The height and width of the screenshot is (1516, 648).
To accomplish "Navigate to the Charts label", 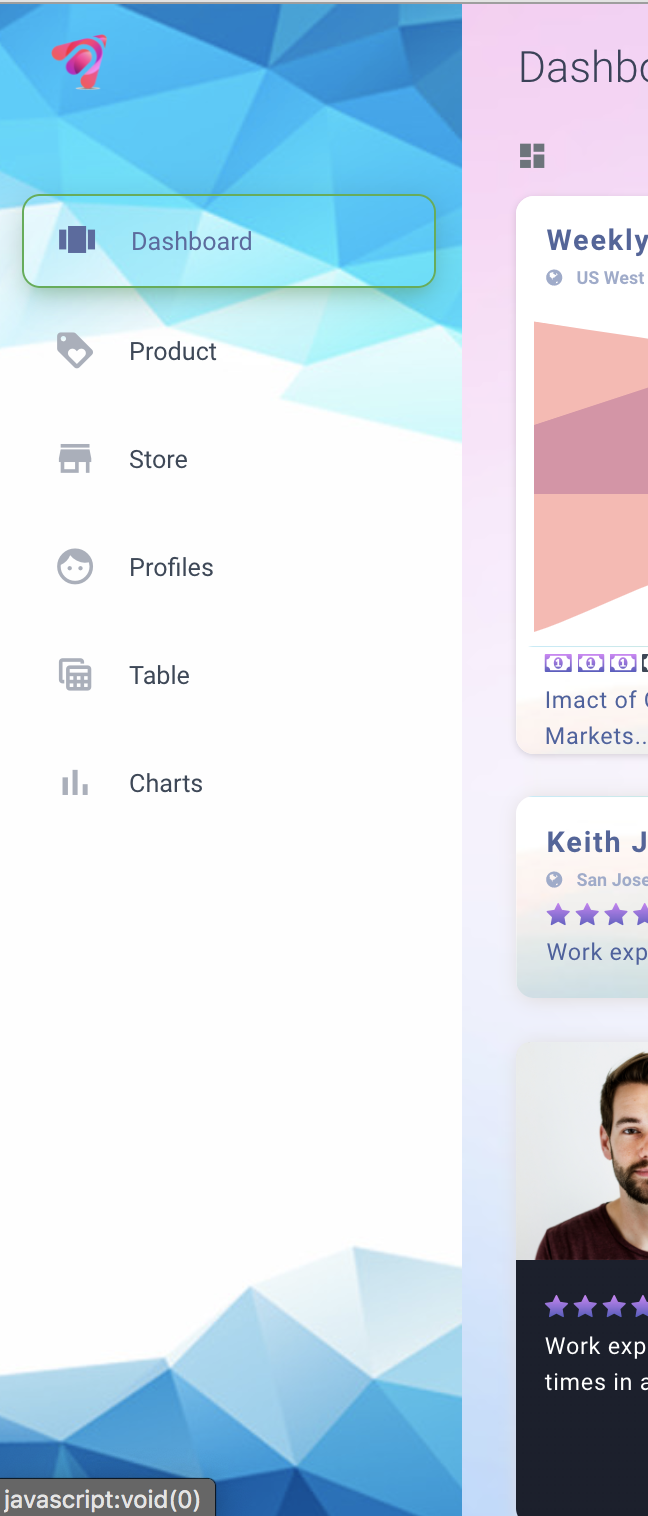I will coord(166,783).
